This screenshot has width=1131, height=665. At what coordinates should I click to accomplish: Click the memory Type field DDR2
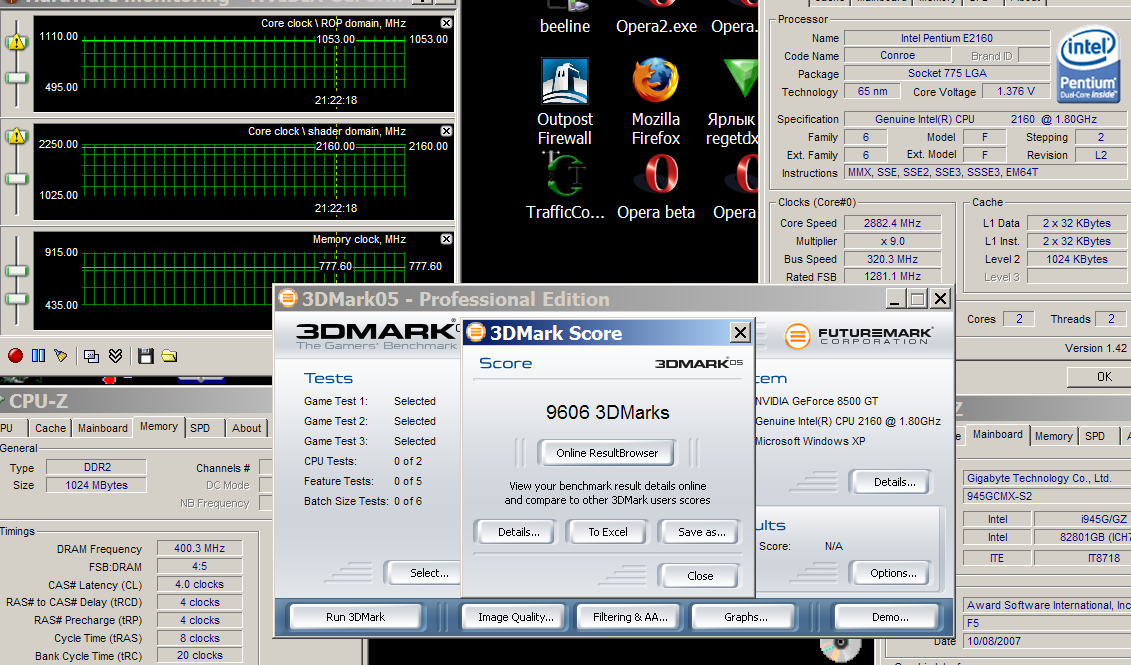[x=97, y=467]
